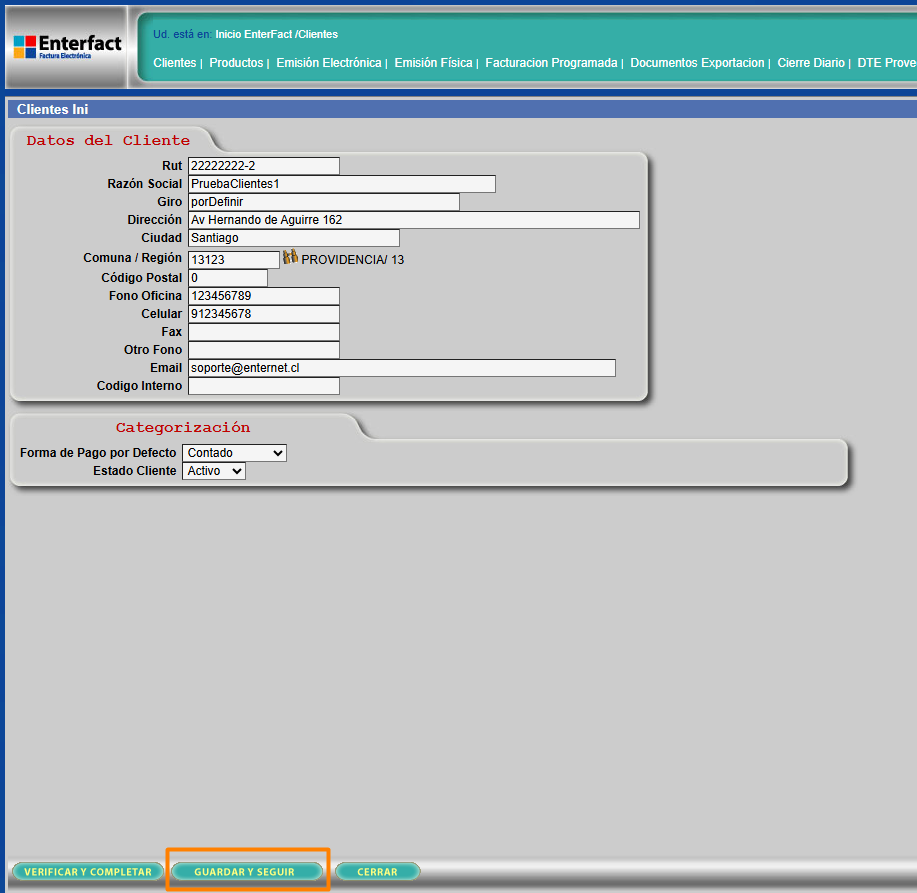Open Documentos Exportacion menu
The image size is (917, 893).
[x=697, y=63]
